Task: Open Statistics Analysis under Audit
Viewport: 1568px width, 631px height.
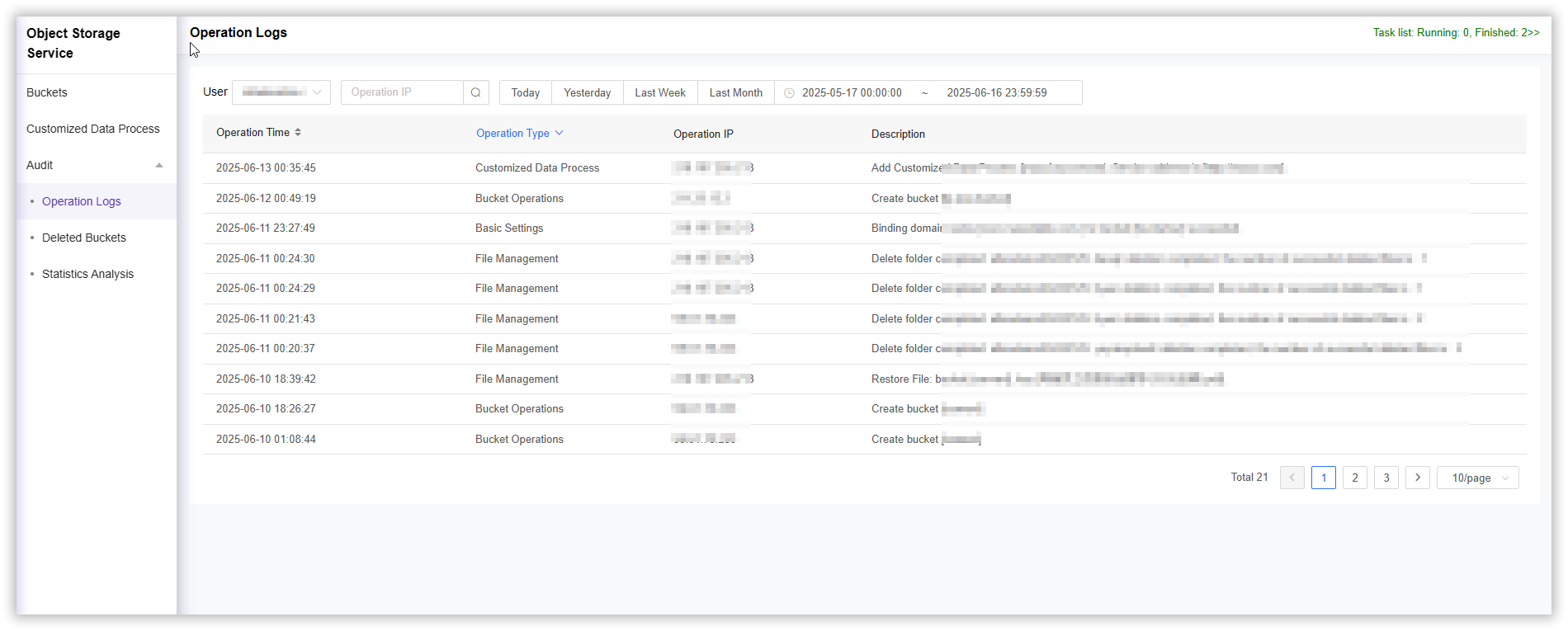Action: click(87, 274)
